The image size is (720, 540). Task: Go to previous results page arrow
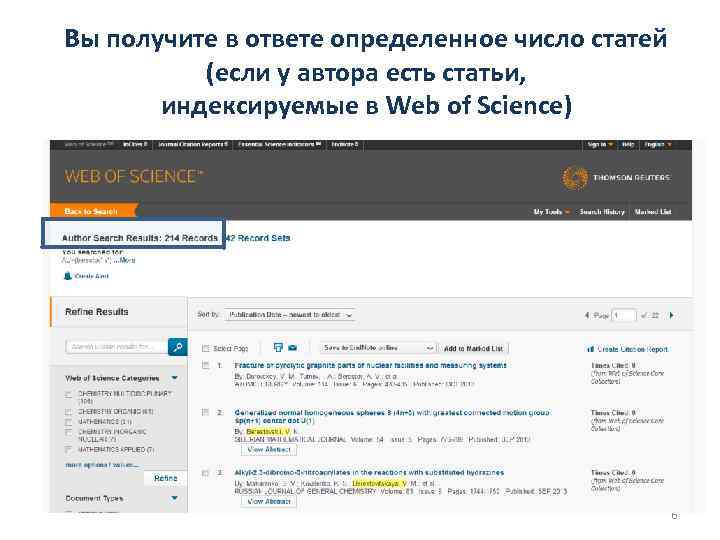(x=587, y=315)
